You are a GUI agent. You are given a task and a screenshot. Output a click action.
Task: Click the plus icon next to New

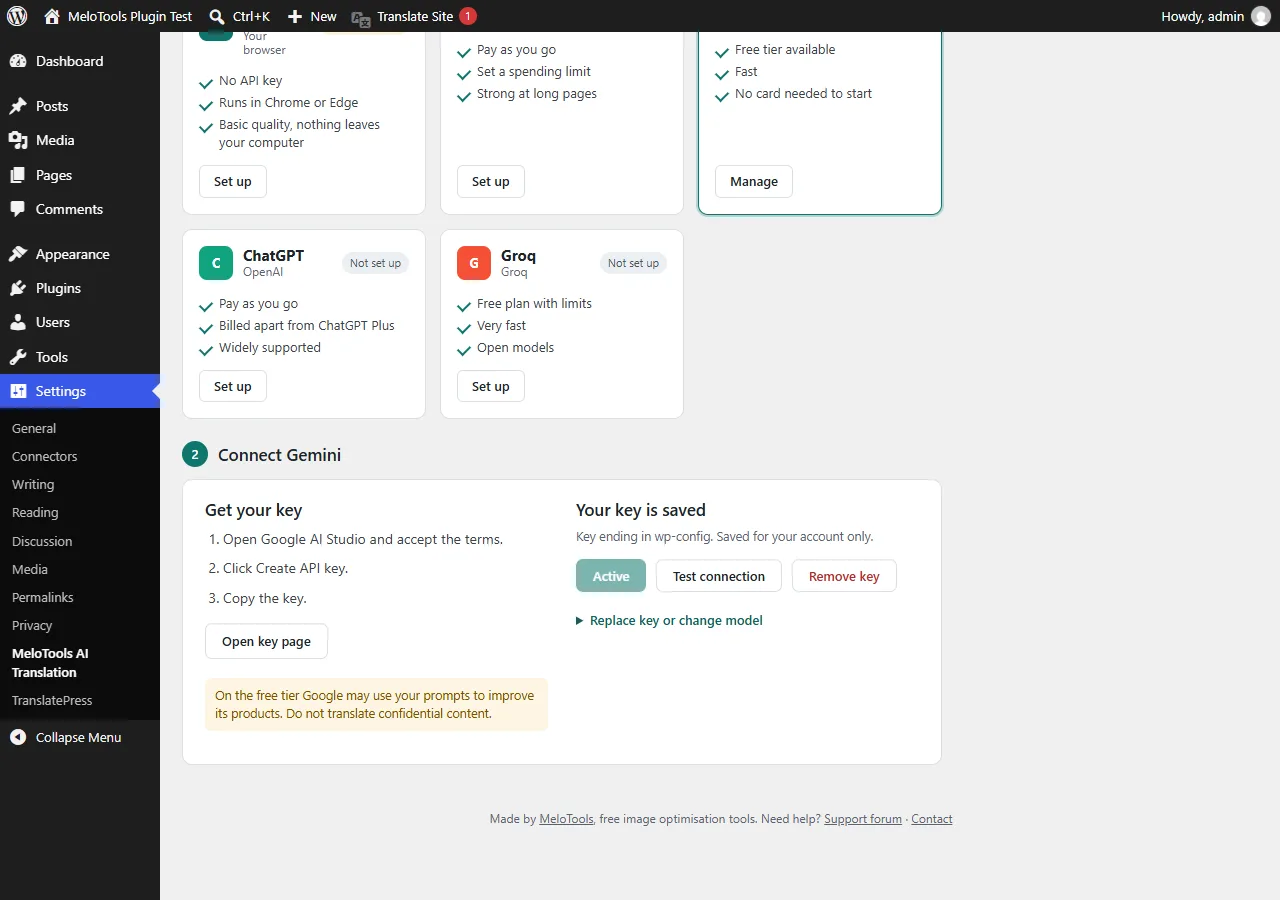(294, 16)
